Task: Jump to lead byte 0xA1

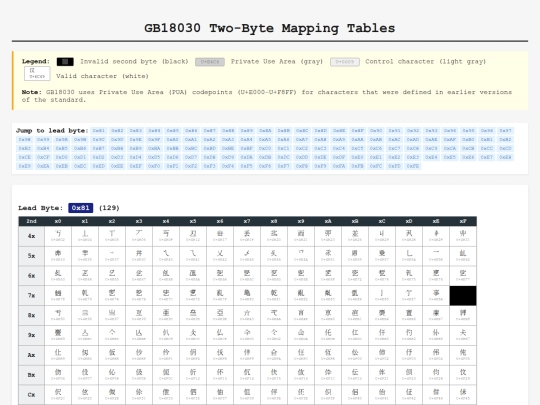Action: [x=191, y=139]
